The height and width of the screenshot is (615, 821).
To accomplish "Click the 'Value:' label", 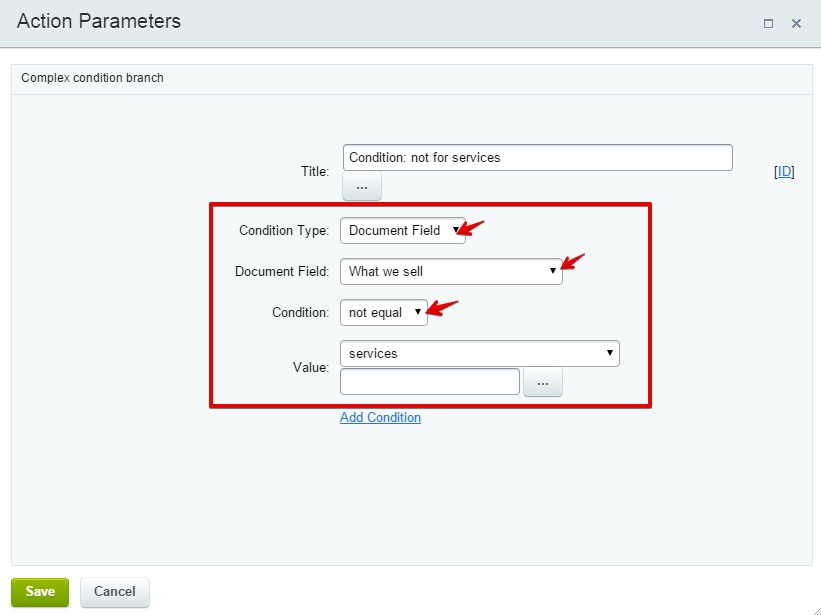I will [311, 367].
